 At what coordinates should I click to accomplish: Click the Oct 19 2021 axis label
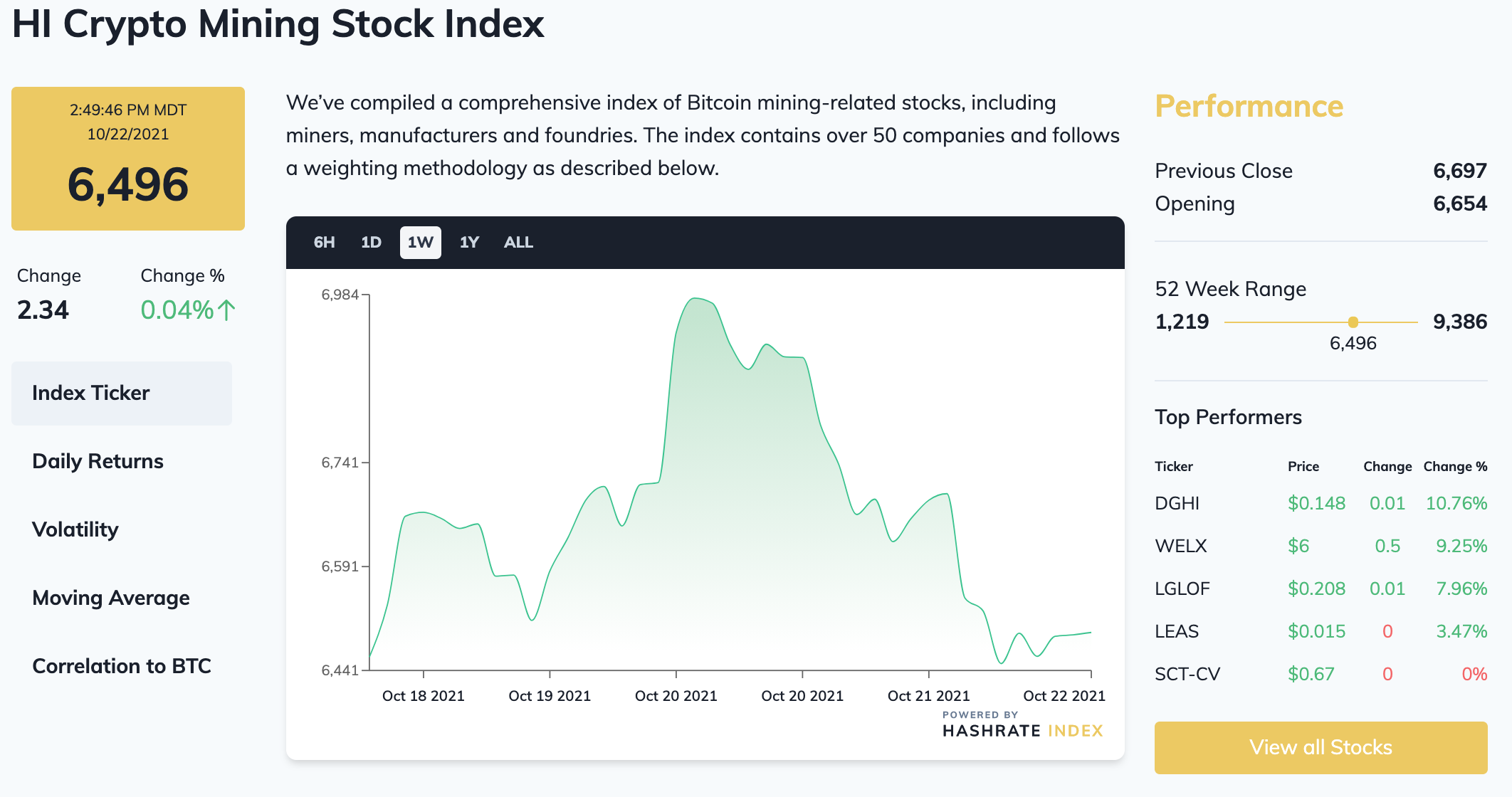coord(550,696)
